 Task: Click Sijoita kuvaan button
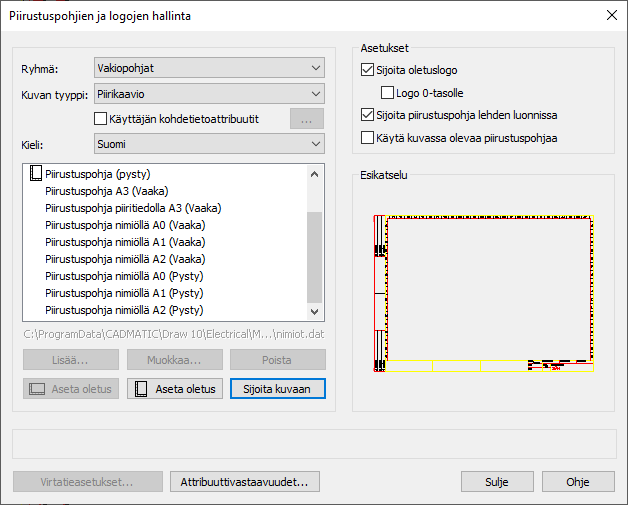point(277,388)
